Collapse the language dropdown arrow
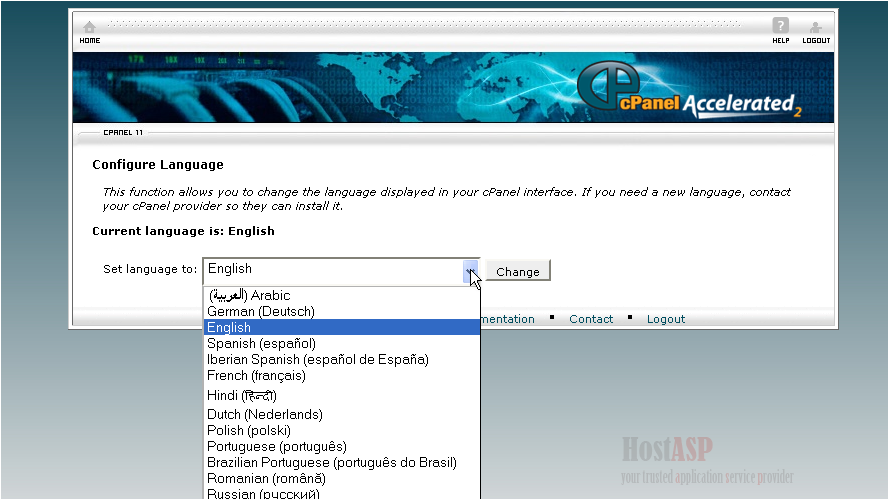The image size is (889, 500). tap(470, 271)
